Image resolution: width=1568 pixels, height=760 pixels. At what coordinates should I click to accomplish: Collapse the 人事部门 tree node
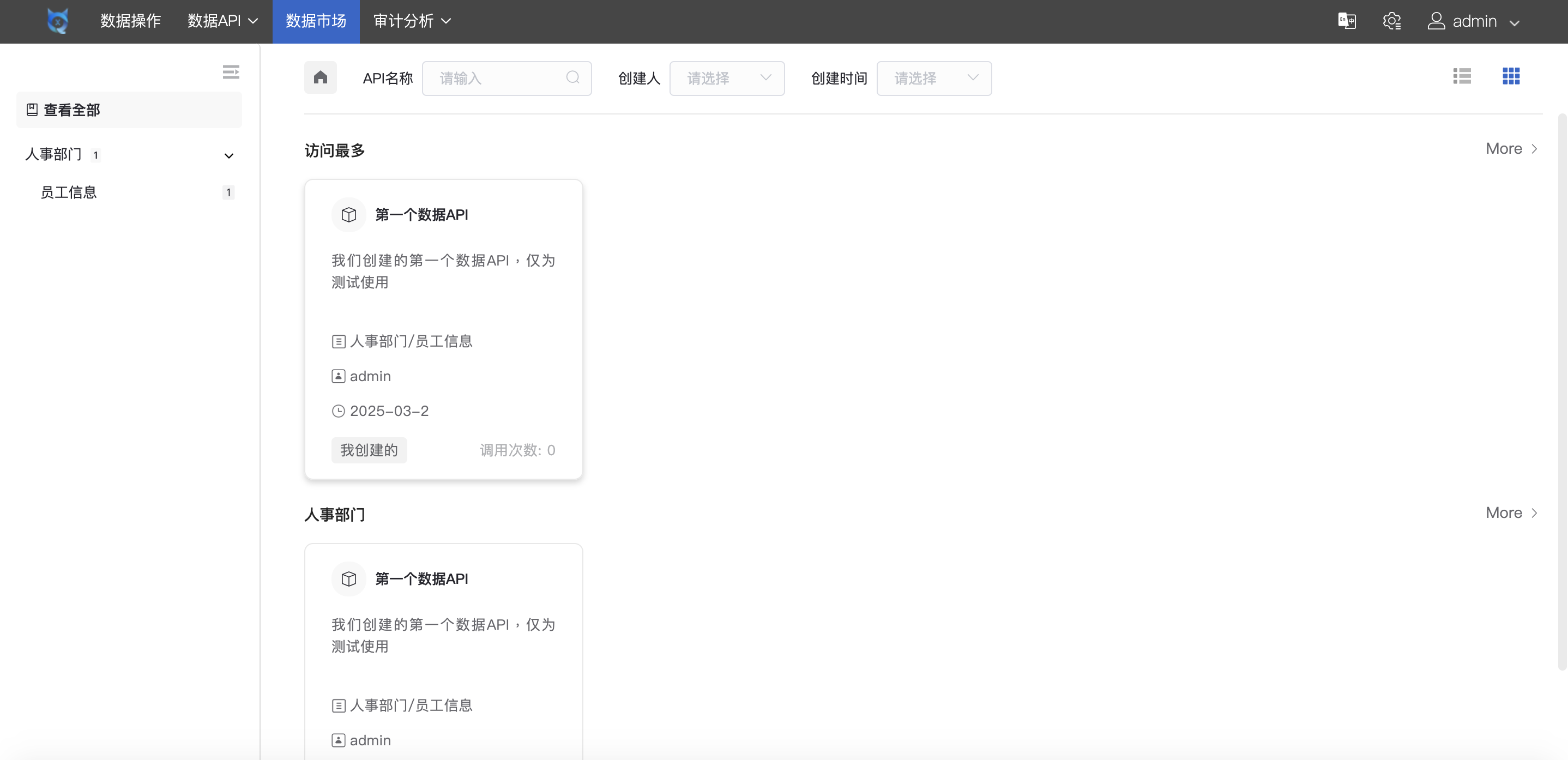(x=229, y=156)
